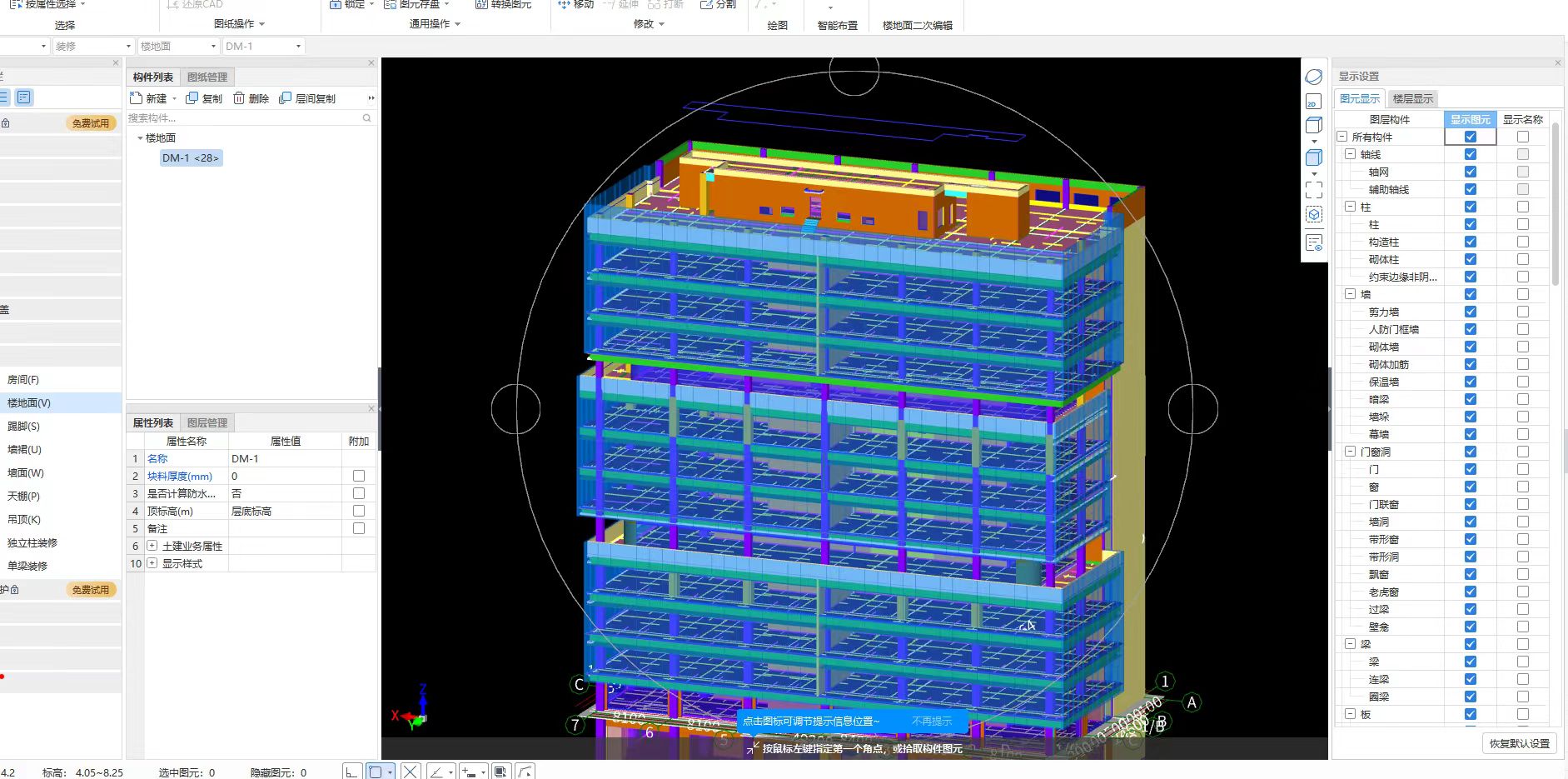Check 显示名称 for 门联窗
The height and width of the screenshot is (779, 1568).
[1523, 504]
